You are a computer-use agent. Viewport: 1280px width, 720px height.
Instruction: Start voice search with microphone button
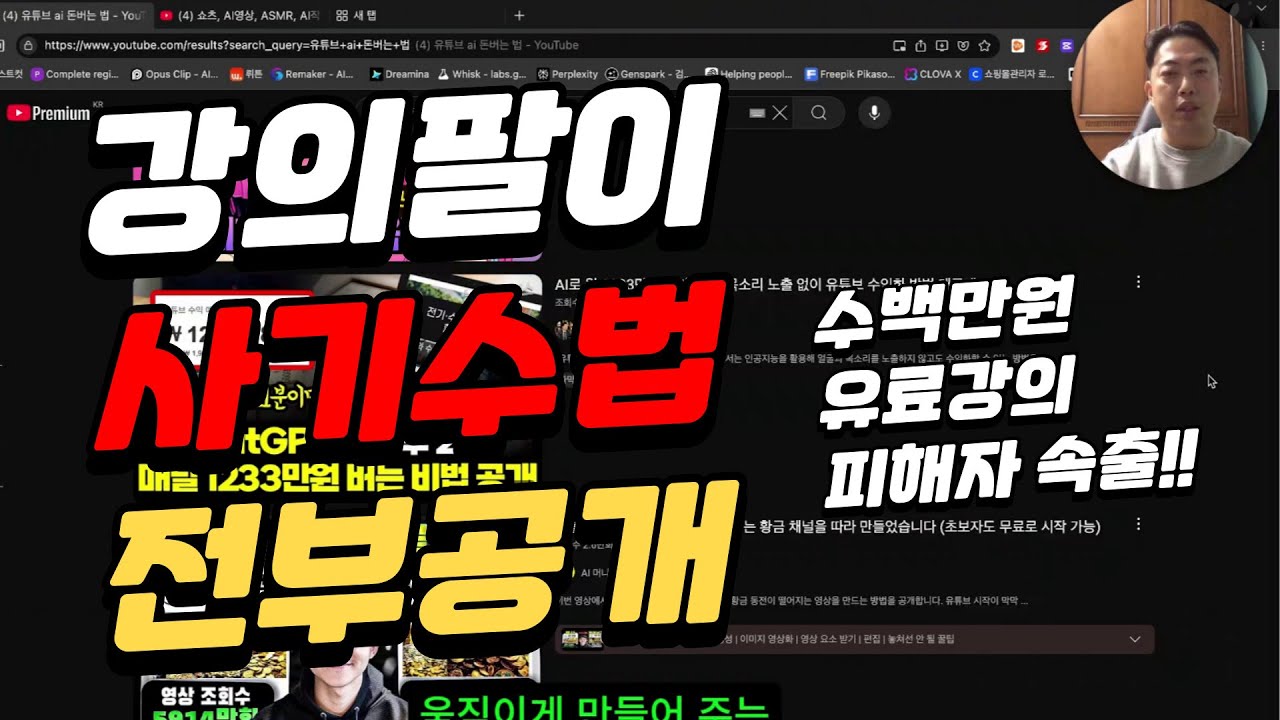pyautogui.click(x=874, y=113)
